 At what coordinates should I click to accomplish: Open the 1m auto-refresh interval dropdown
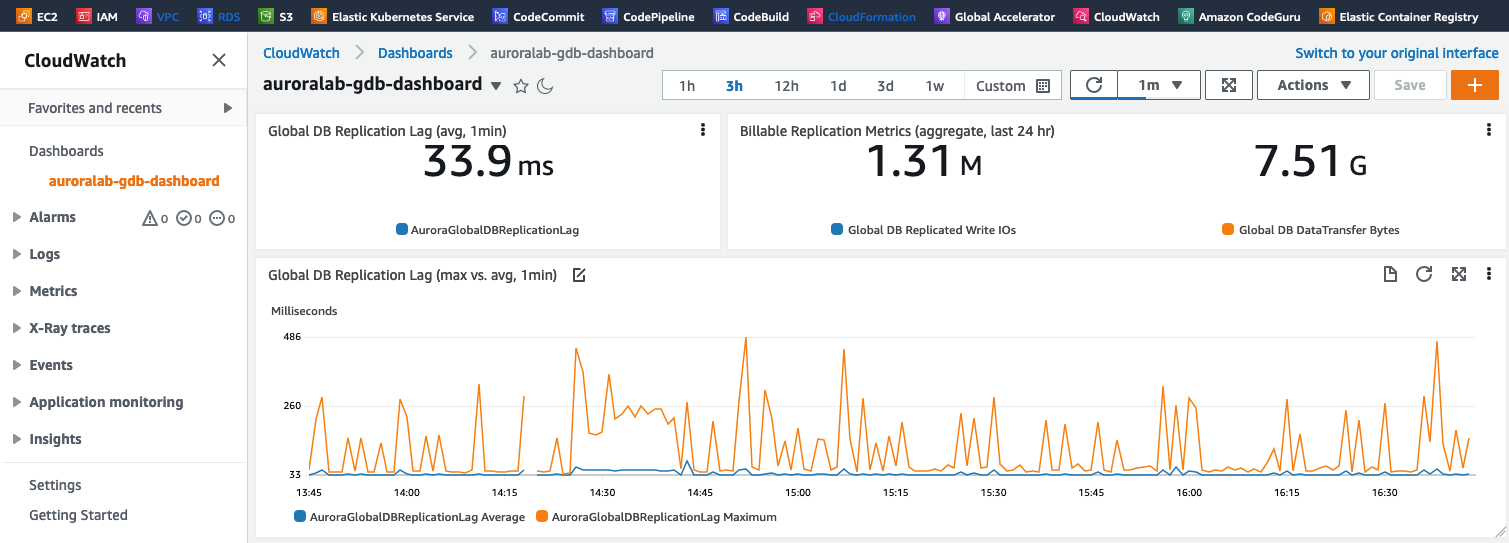click(x=1160, y=85)
